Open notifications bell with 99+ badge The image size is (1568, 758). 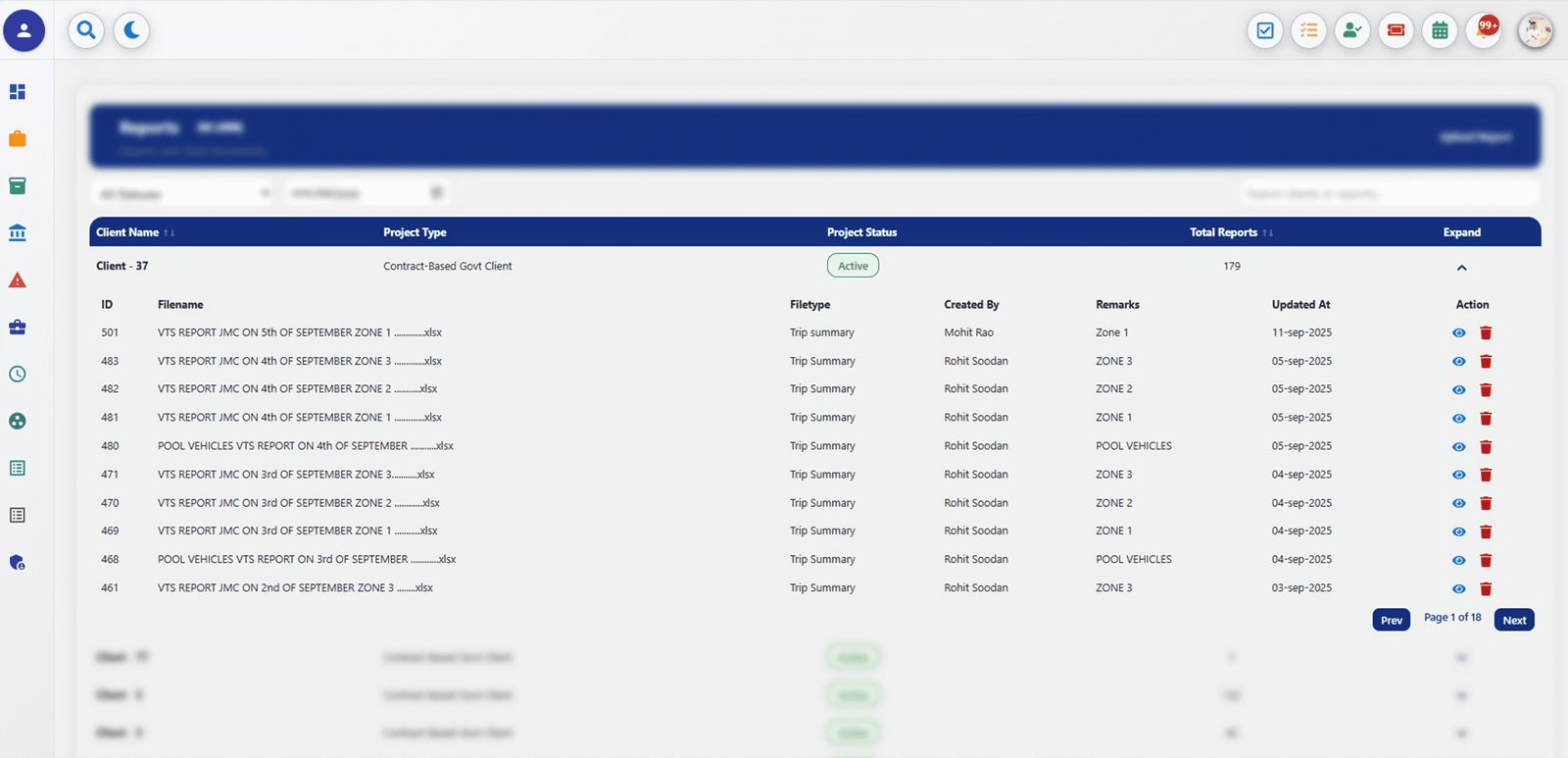(1484, 30)
